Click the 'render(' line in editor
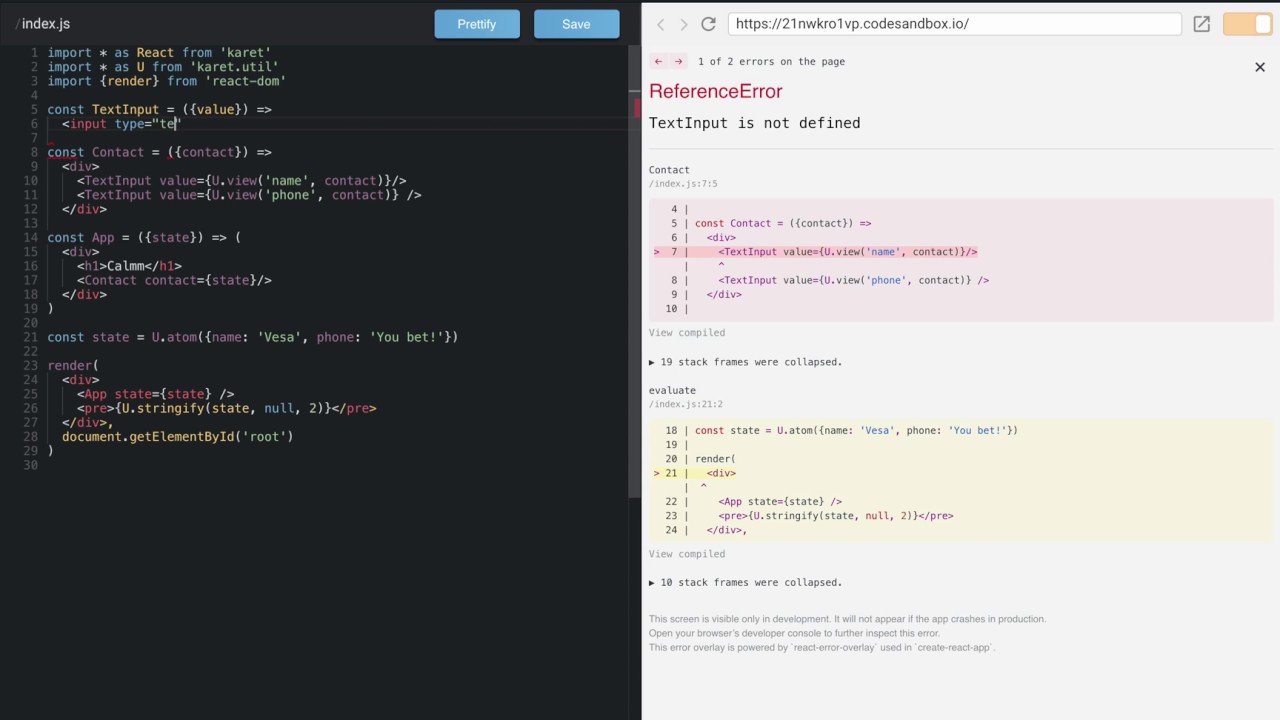 tap(73, 366)
